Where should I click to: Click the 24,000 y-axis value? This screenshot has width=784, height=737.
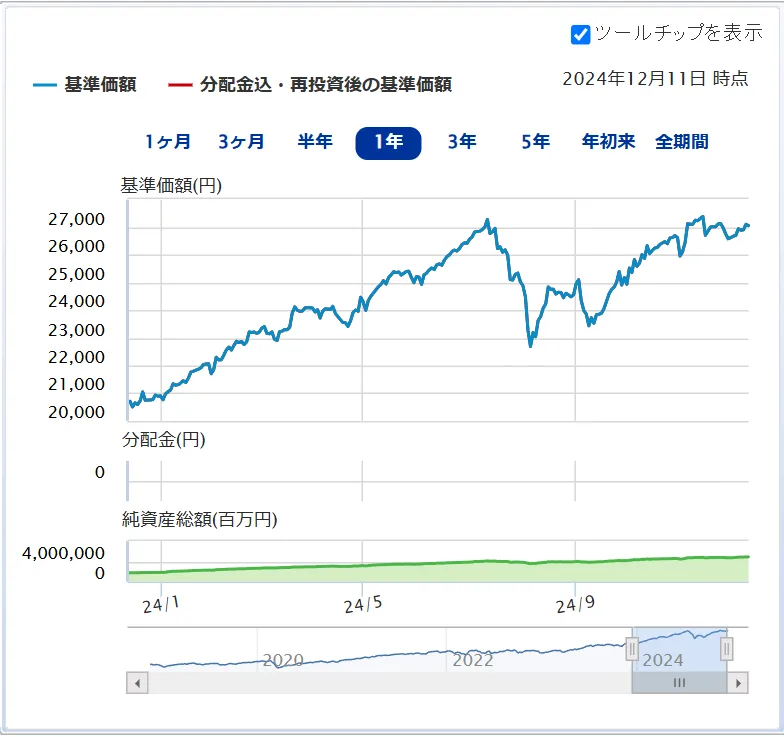click(x=76, y=301)
